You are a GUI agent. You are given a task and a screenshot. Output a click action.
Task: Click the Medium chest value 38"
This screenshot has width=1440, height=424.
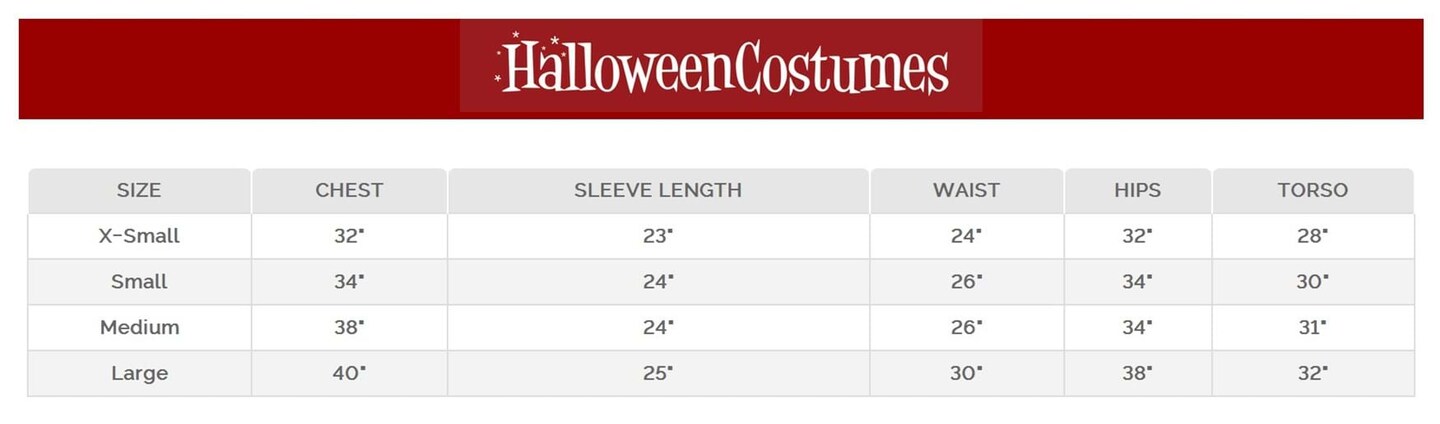coord(349,327)
